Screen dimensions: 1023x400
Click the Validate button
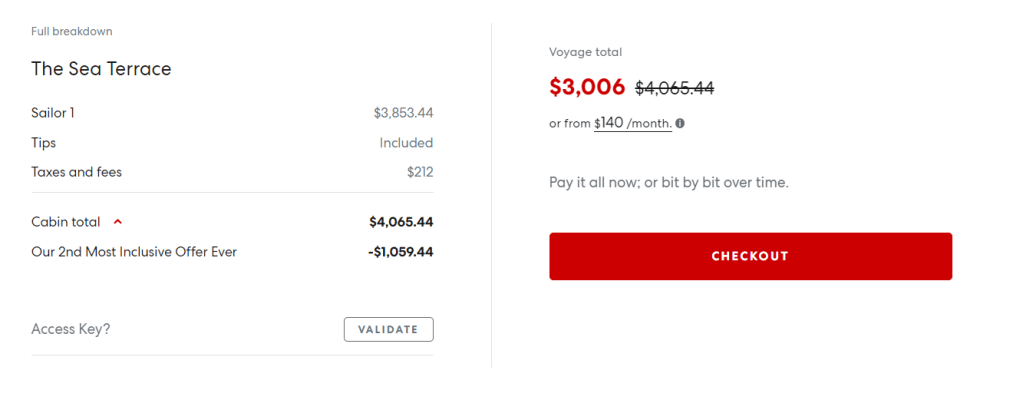coord(388,329)
